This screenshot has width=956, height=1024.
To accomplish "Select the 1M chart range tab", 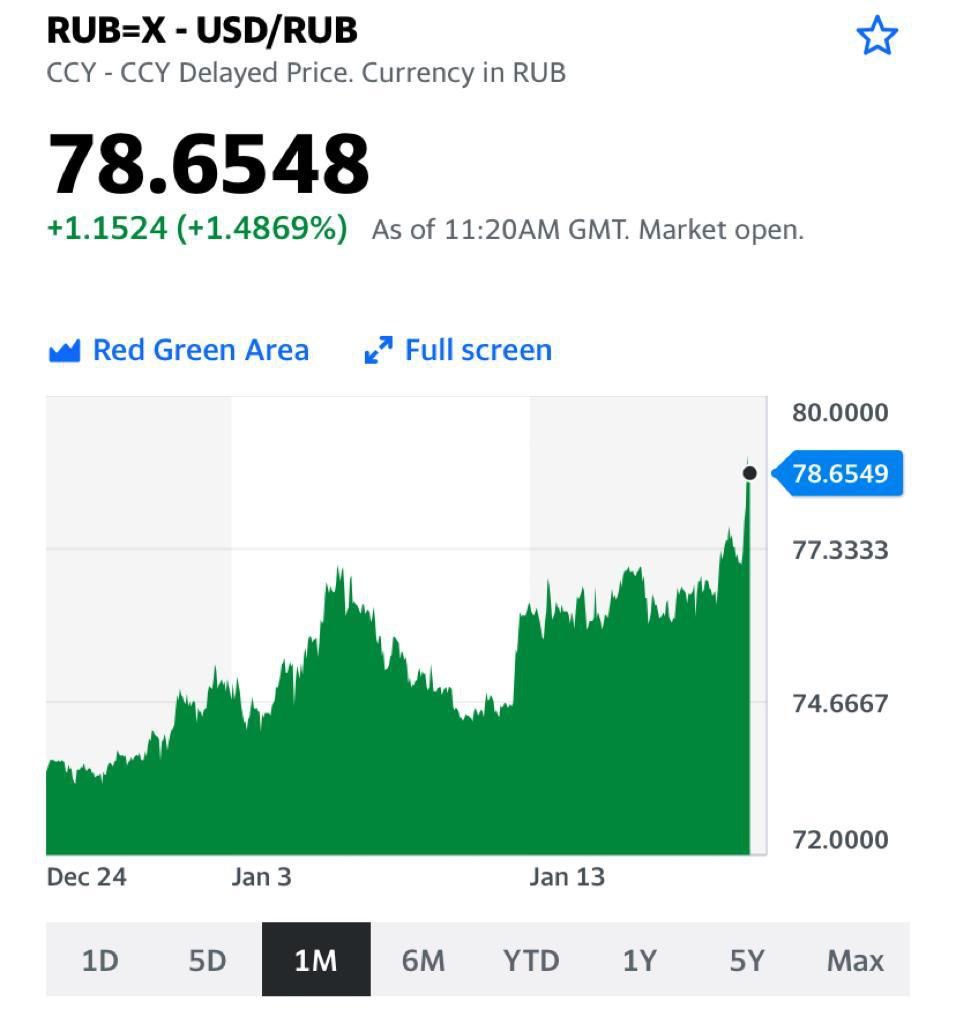I will pos(316,961).
